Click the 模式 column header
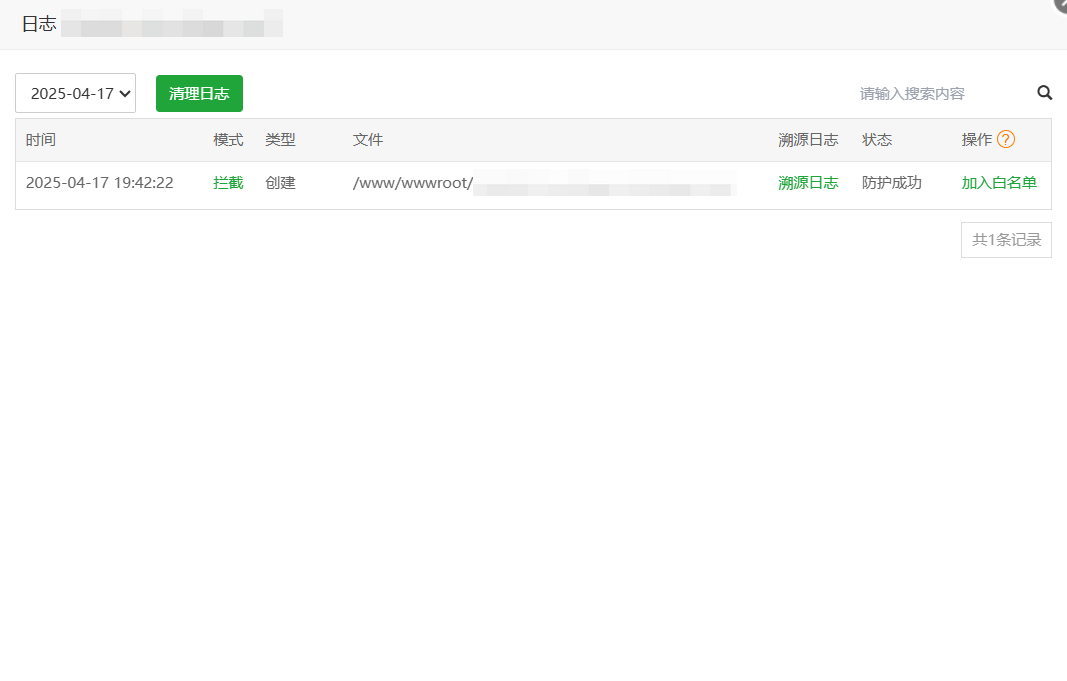The image size is (1067, 681). [228, 140]
